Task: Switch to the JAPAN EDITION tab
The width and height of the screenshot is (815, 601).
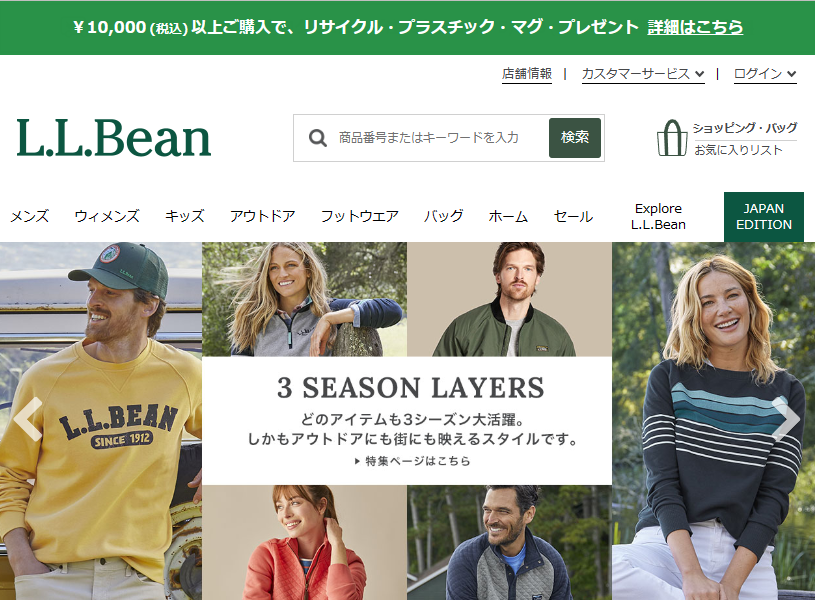Action: (764, 217)
